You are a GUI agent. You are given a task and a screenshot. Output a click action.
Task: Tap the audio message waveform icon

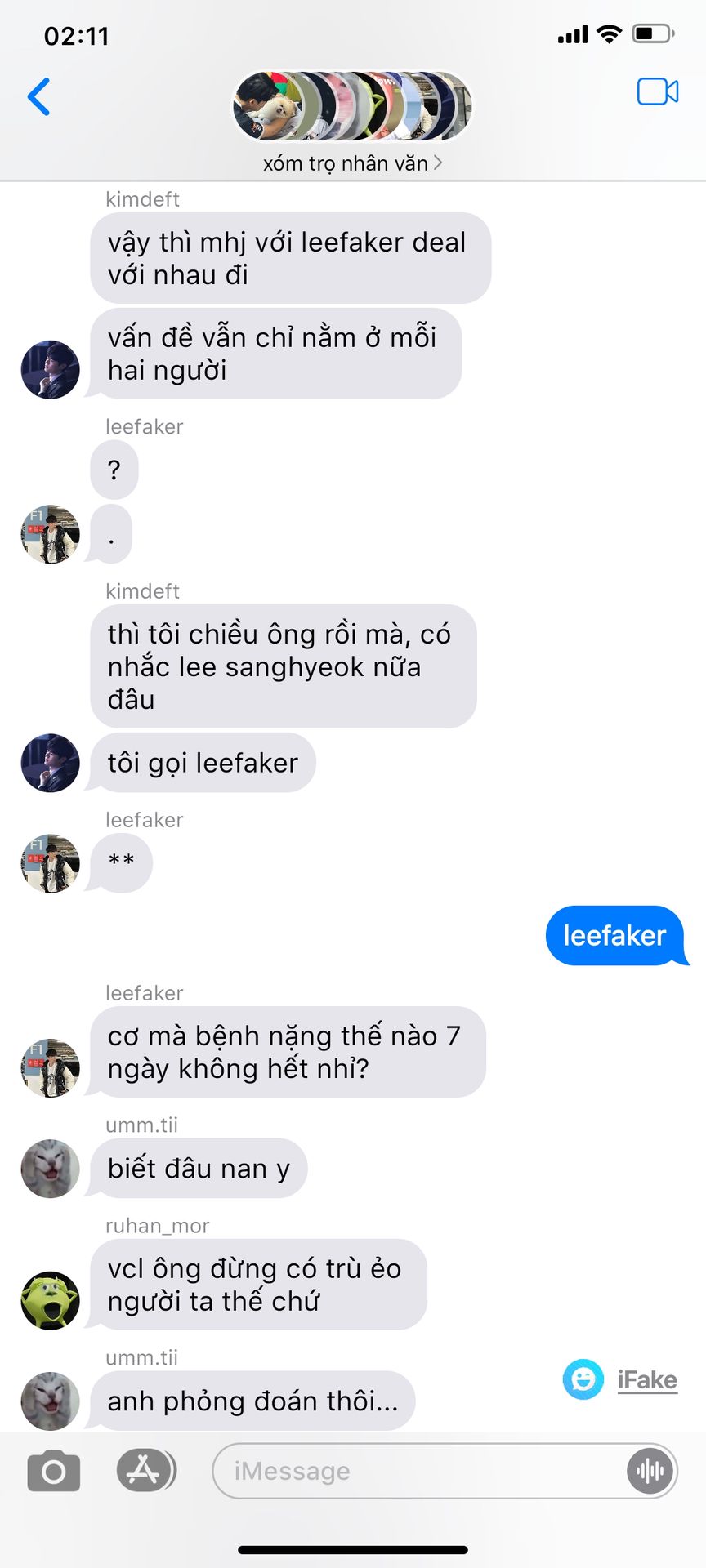coord(650,1471)
